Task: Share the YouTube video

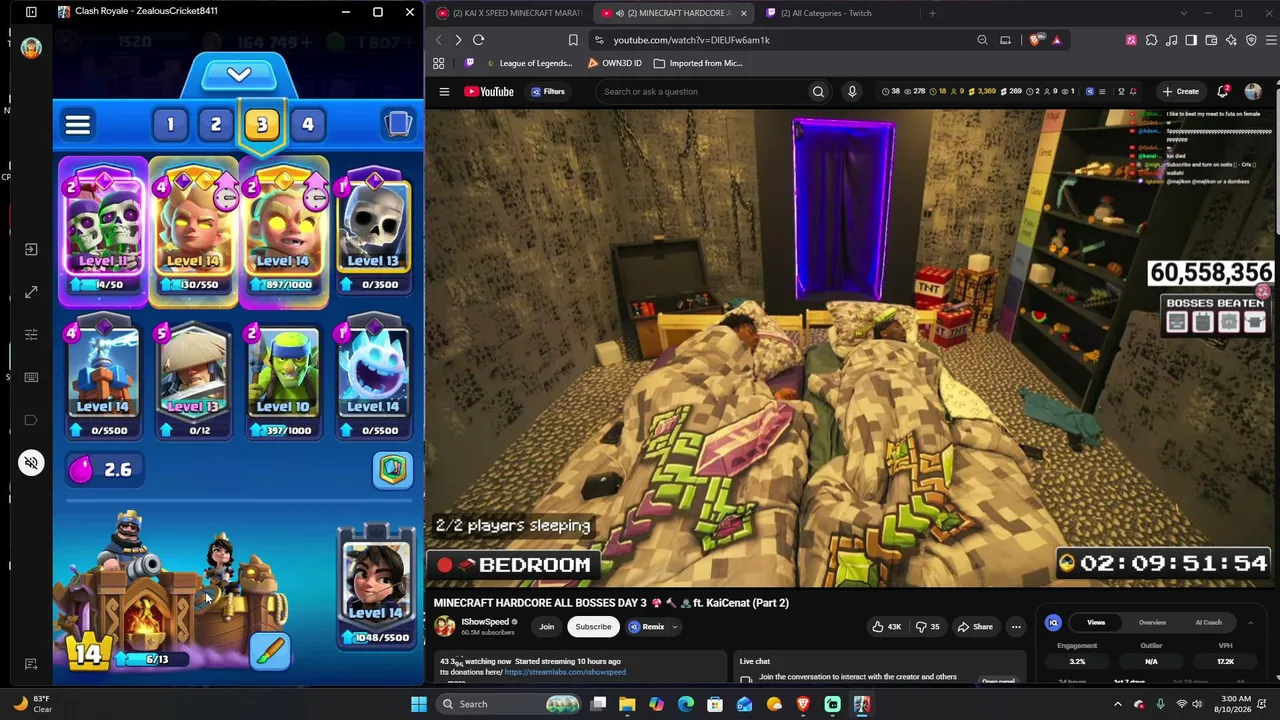Action: coord(975,627)
